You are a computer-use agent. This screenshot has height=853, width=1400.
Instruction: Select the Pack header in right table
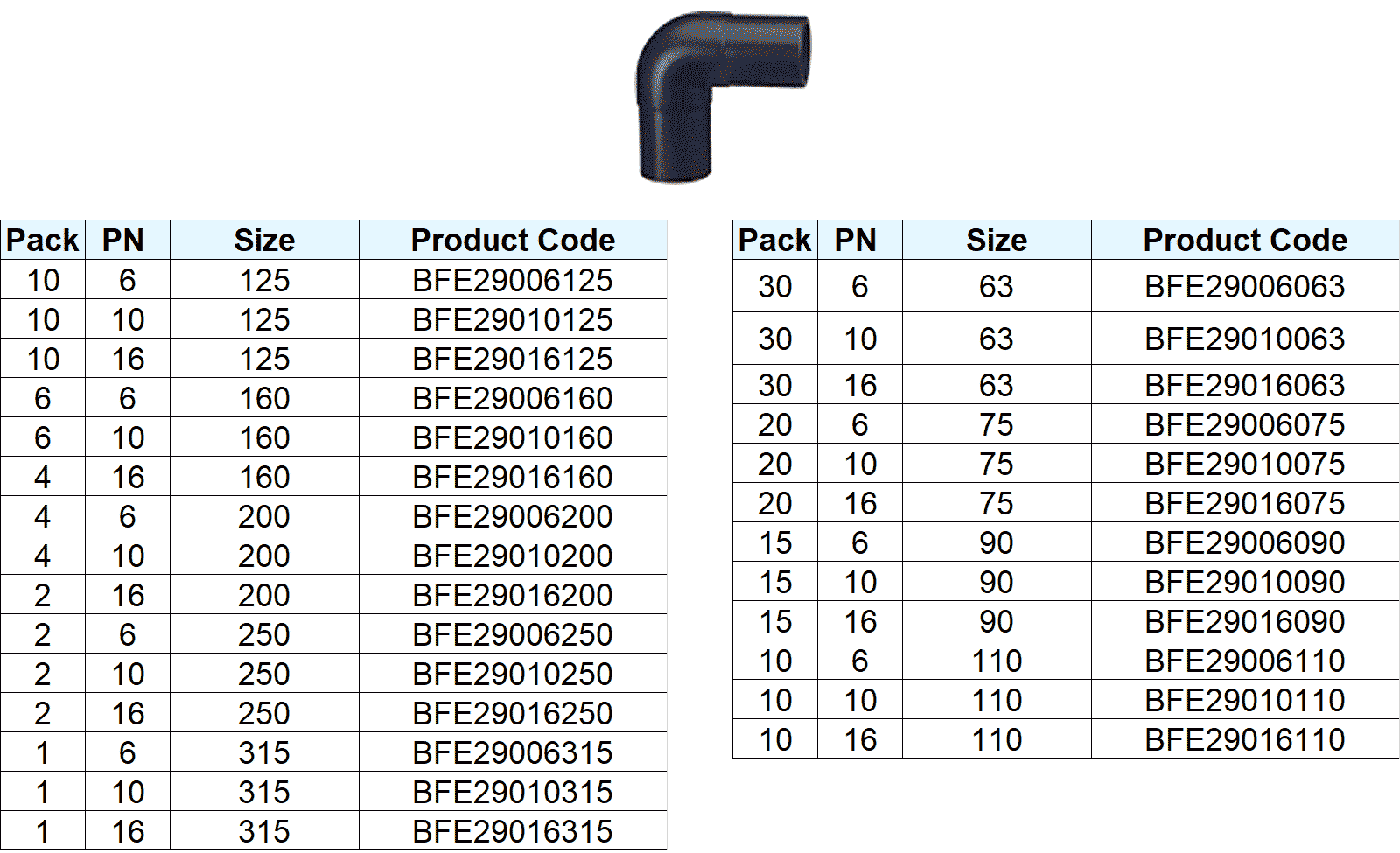[x=774, y=241]
